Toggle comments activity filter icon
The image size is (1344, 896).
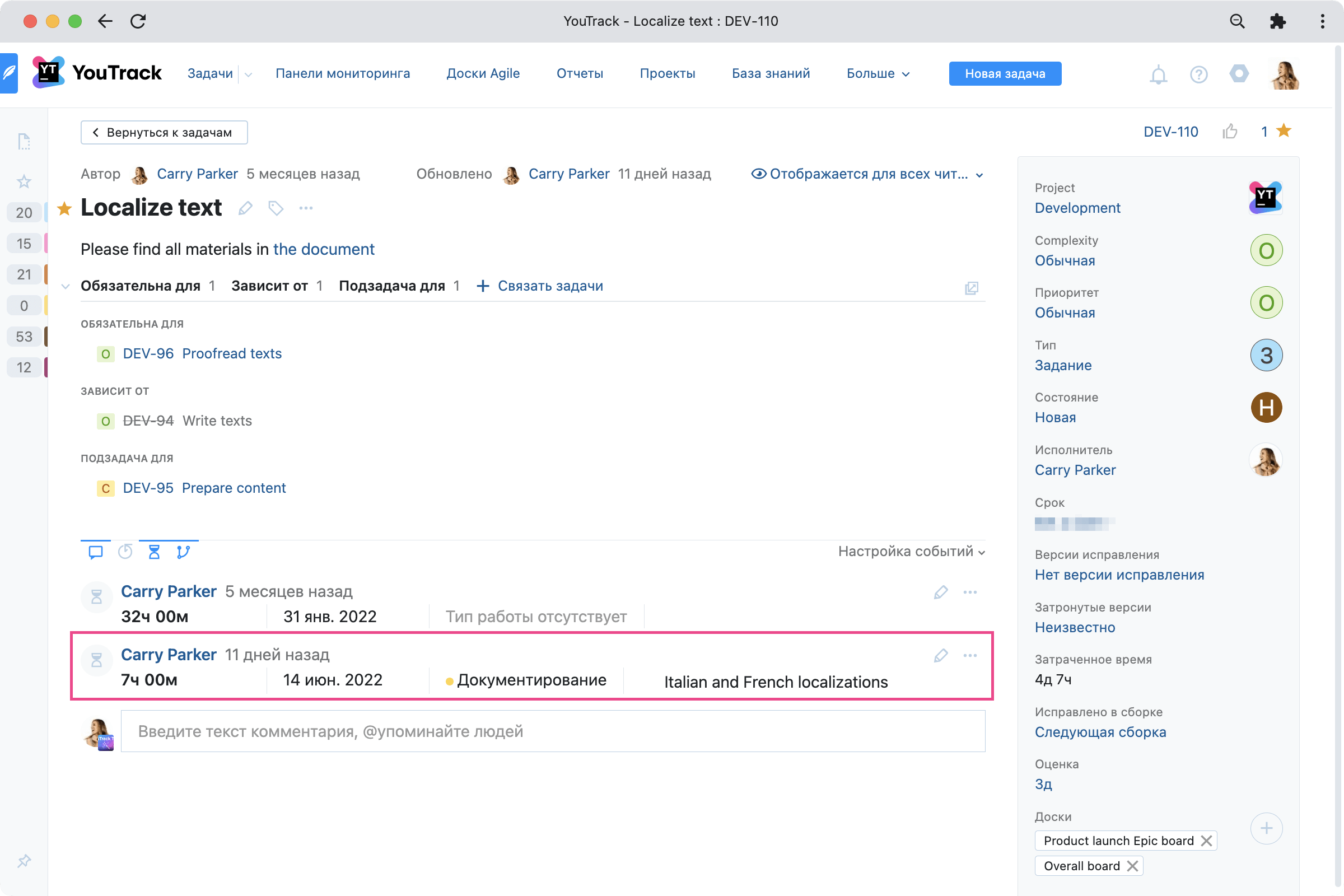[95, 552]
